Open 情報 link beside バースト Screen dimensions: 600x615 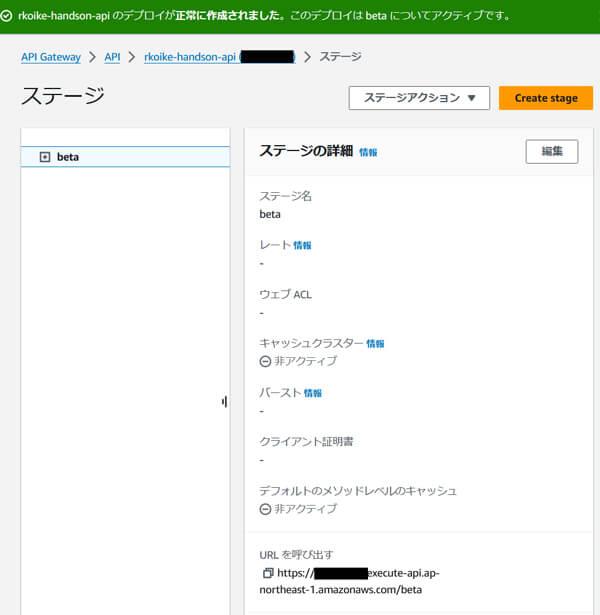pyautogui.click(x=313, y=393)
